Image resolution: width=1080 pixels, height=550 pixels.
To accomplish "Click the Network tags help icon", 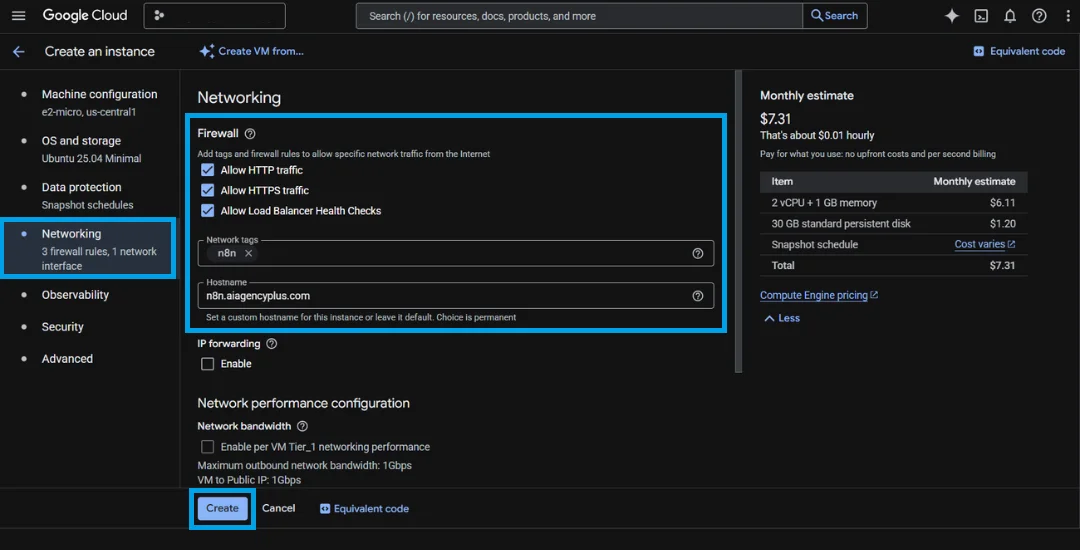I will 698,253.
